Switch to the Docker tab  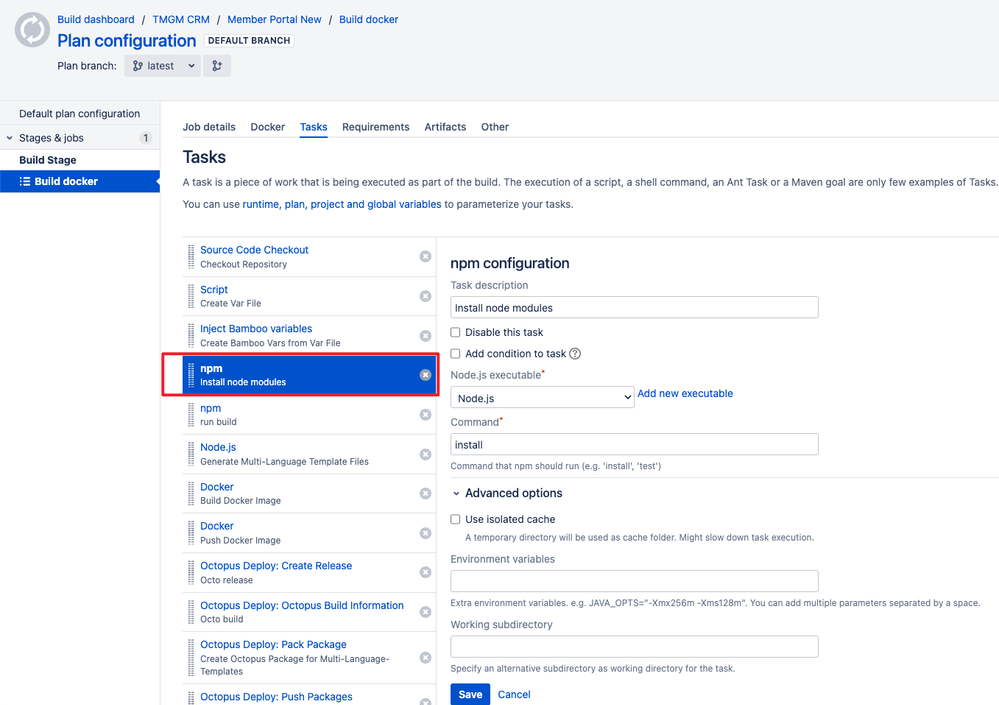(268, 127)
